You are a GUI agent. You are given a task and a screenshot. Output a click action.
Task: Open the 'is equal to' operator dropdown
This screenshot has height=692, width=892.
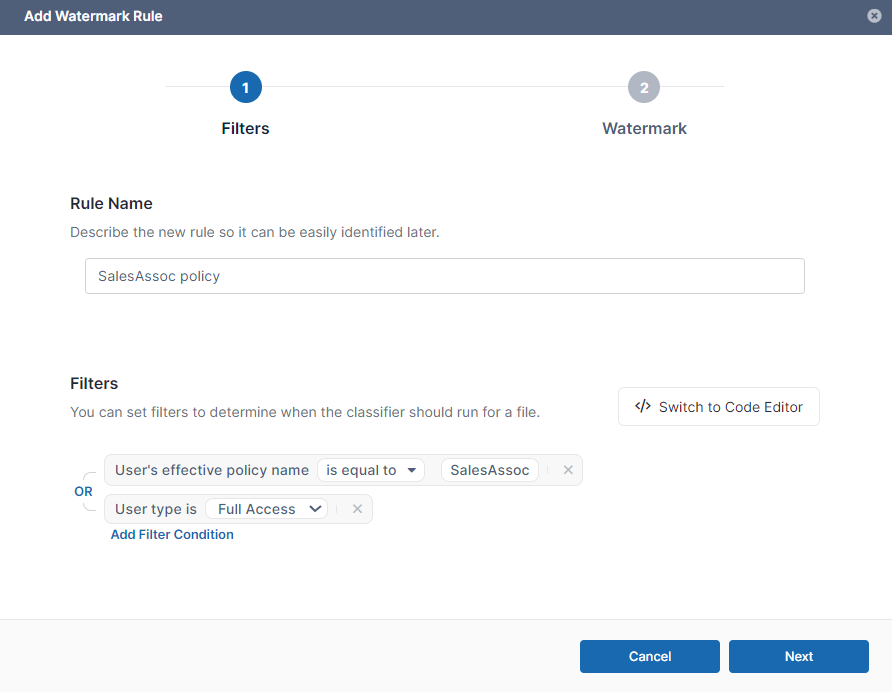point(371,470)
